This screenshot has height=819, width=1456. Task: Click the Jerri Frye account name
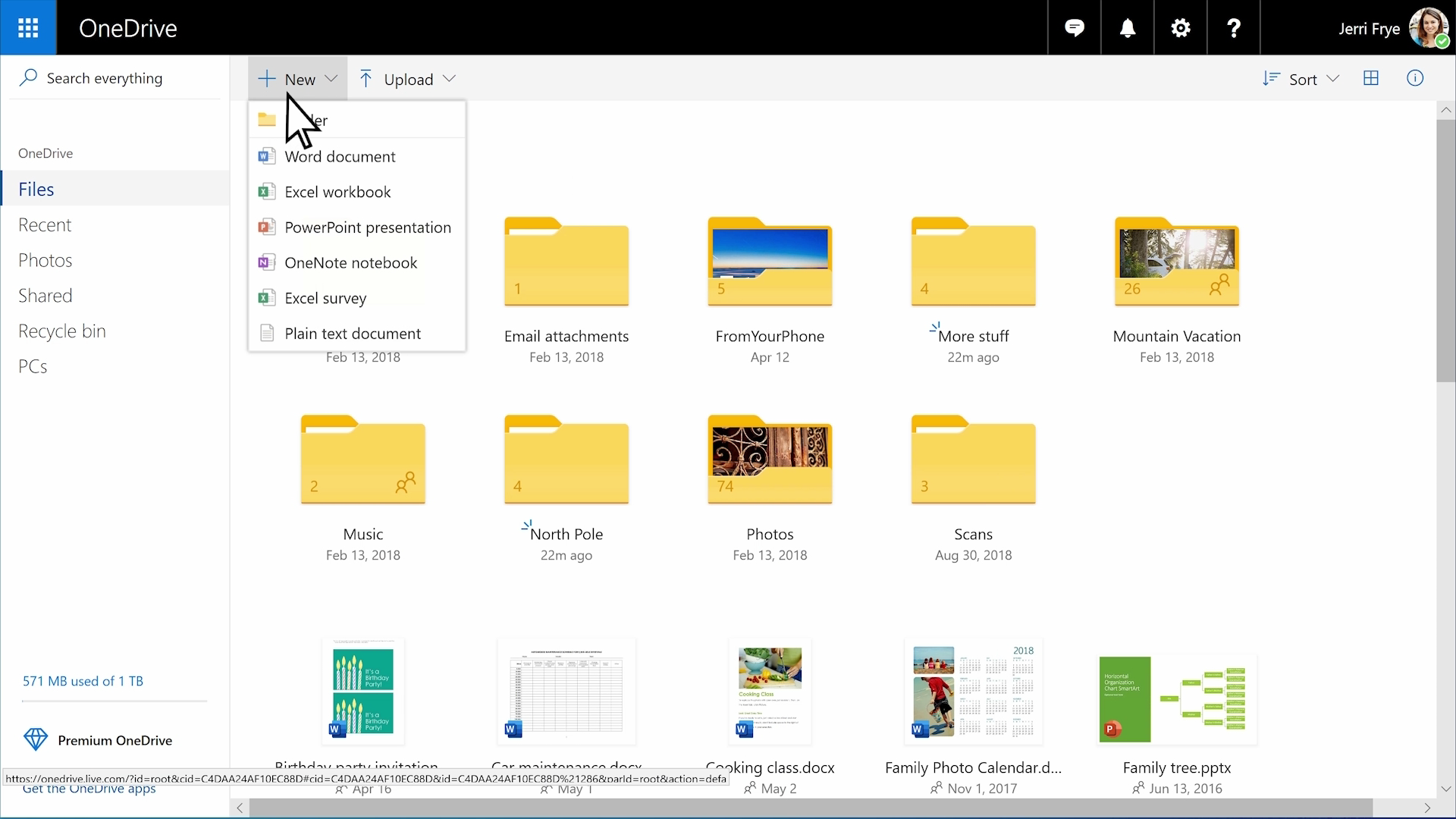click(x=1369, y=29)
